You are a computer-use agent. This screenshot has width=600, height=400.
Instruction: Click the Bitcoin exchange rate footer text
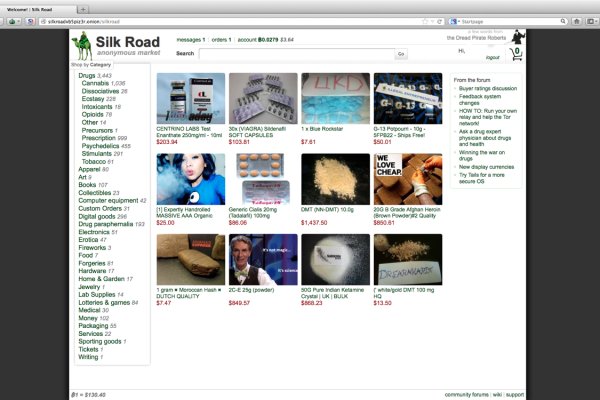[88, 395]
